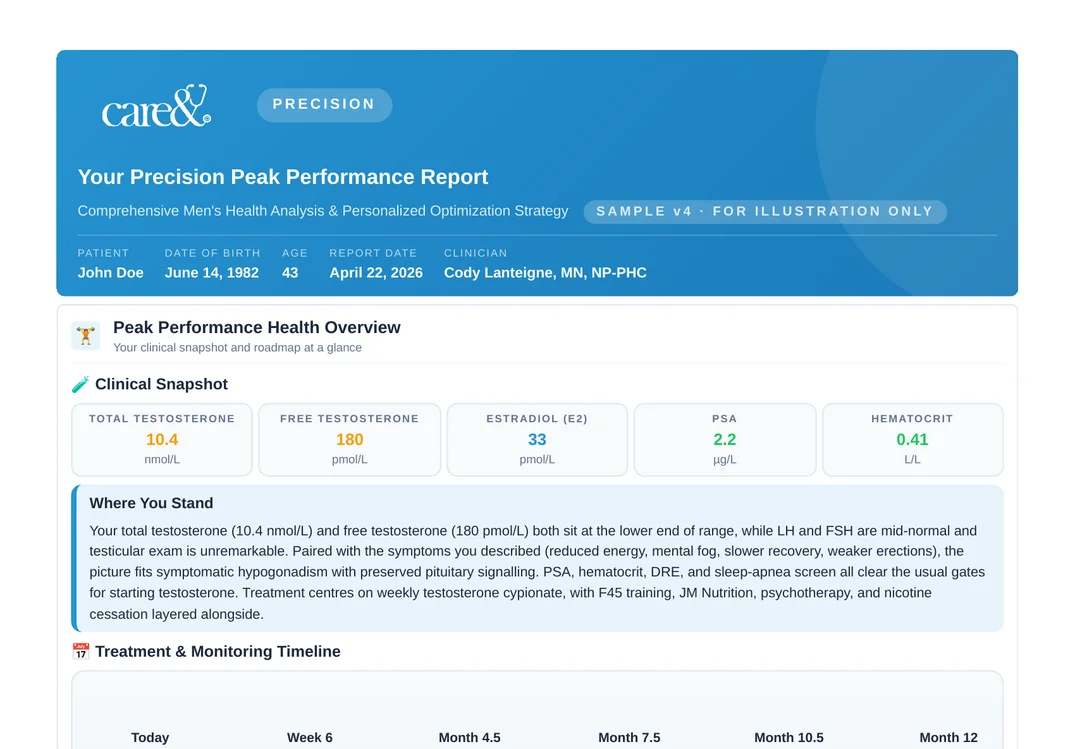The height and width of the screenshot is (749, 1075).
Task: Click patient name 'John Doe'
Action: 110,272
